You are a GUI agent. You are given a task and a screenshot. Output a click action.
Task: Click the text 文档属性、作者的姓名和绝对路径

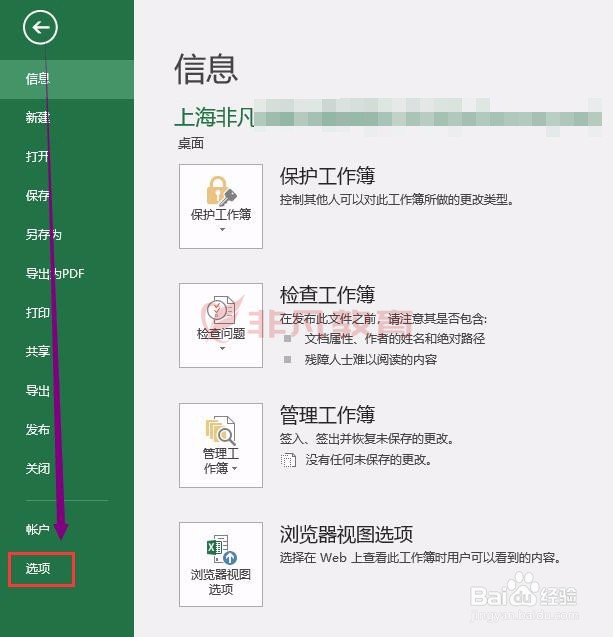(395, 338)
